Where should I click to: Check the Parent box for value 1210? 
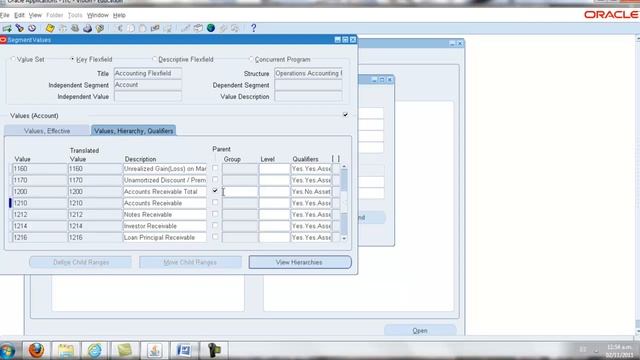(x=215, y=202)
